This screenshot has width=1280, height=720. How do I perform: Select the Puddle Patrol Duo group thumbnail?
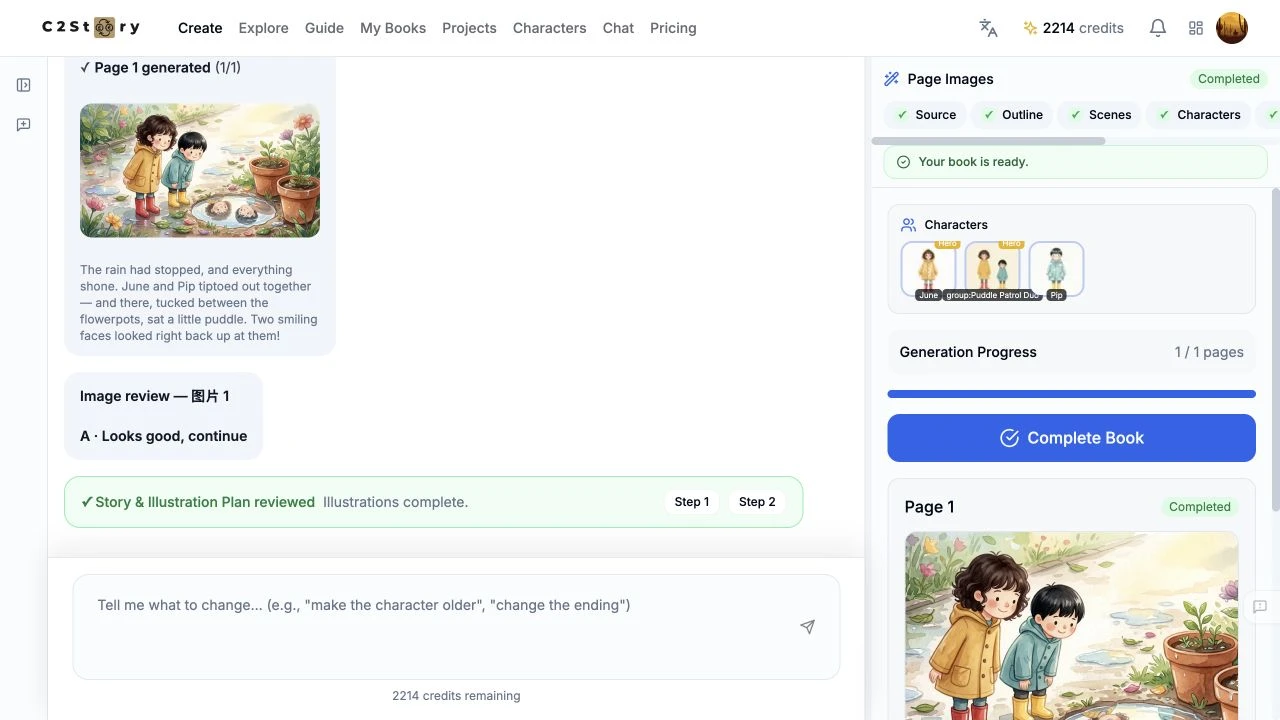[992, 270]
